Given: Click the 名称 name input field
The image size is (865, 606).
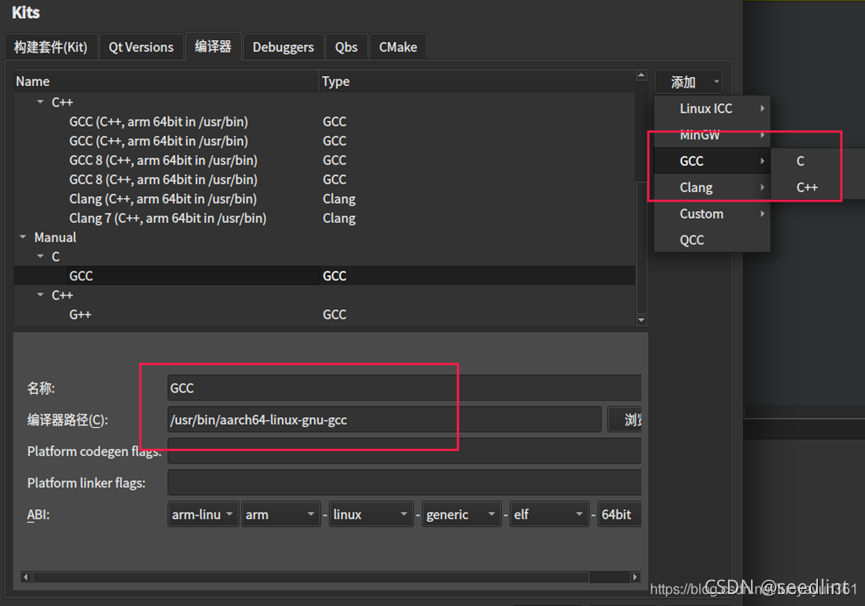Looking at the screenshot, I should point(404,388).
